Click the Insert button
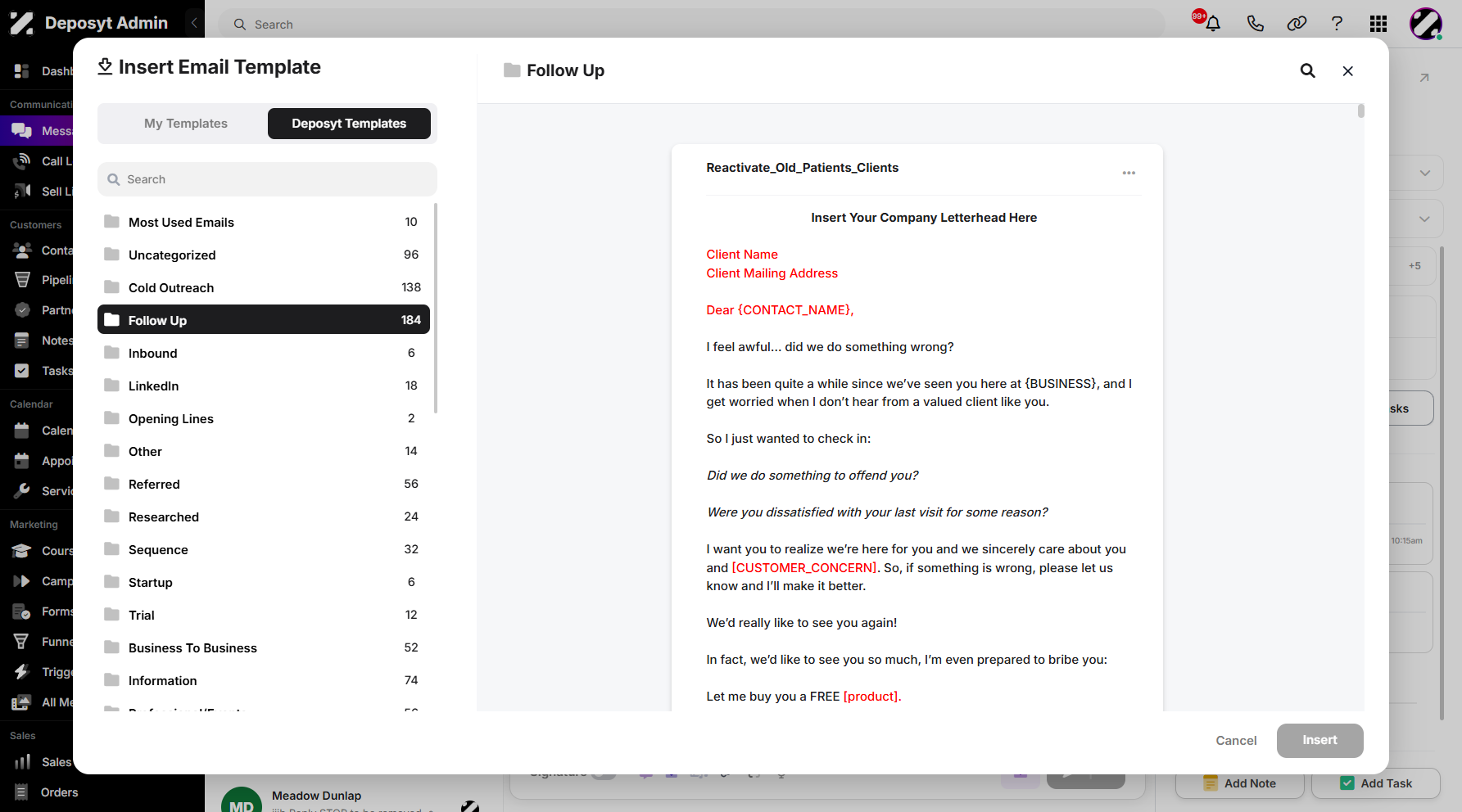The width and height of the screenshot is (1462, 812). click(x=1319, y=740)
